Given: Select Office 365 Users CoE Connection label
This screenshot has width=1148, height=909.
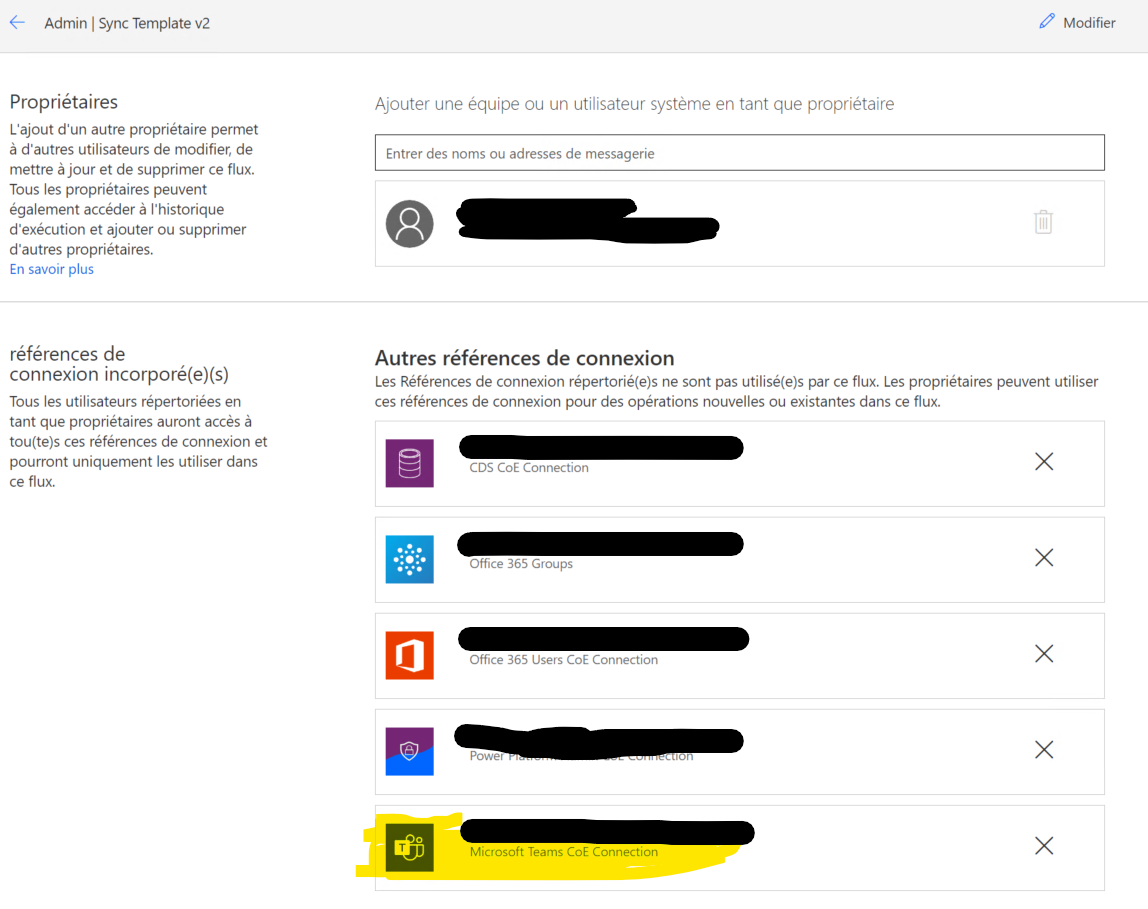Looking at the screenshot, I should 563,659.
